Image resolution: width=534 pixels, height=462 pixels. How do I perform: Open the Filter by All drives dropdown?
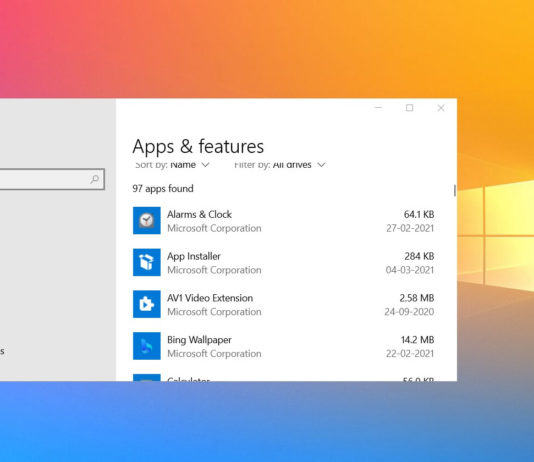point(280,165)
